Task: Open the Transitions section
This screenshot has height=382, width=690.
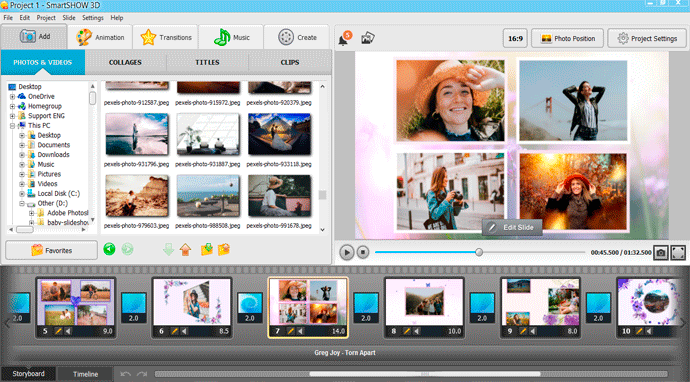Action: (x=165, y=37)
